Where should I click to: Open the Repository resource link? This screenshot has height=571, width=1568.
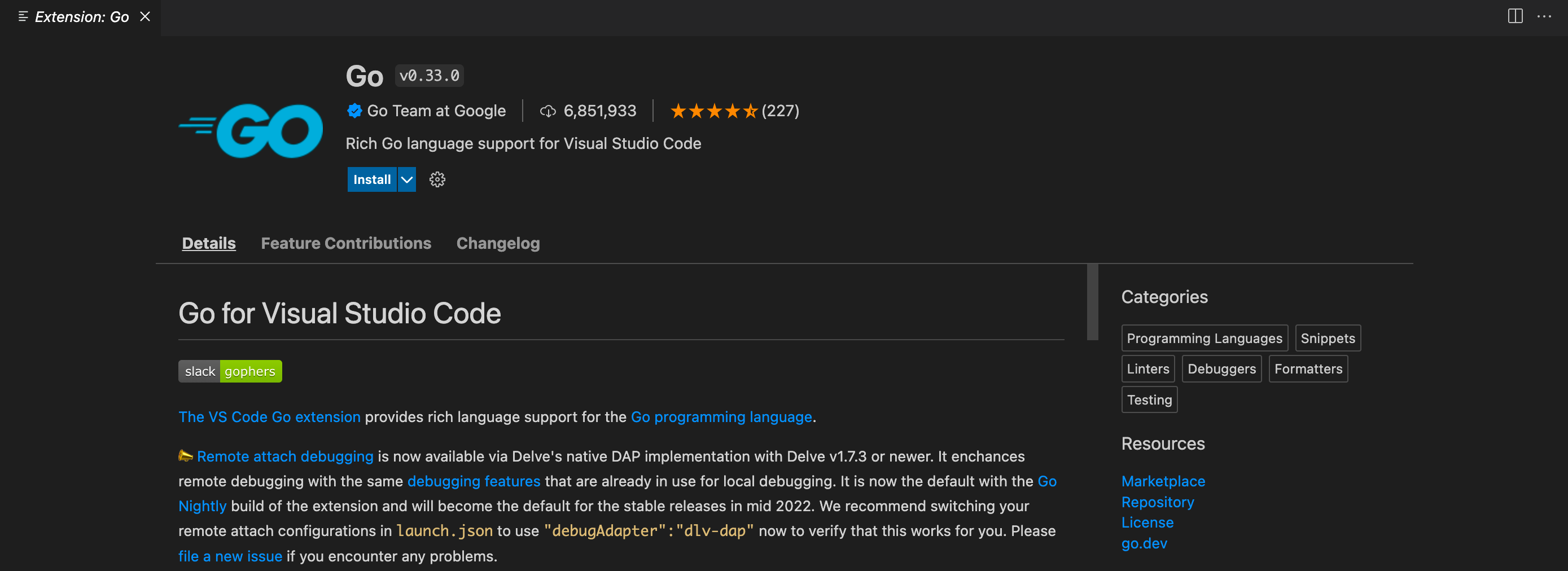1157,502
